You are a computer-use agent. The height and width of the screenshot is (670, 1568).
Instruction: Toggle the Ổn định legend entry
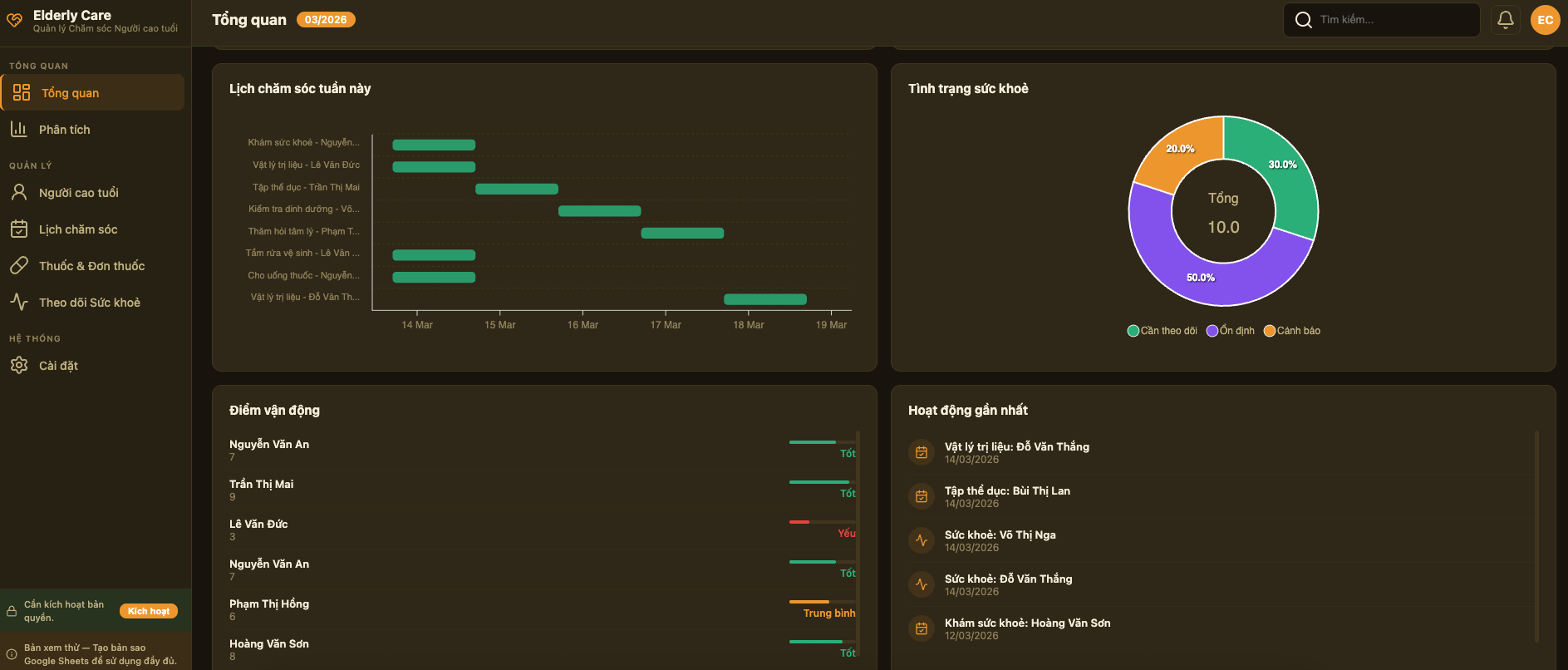coord(1231,331)
